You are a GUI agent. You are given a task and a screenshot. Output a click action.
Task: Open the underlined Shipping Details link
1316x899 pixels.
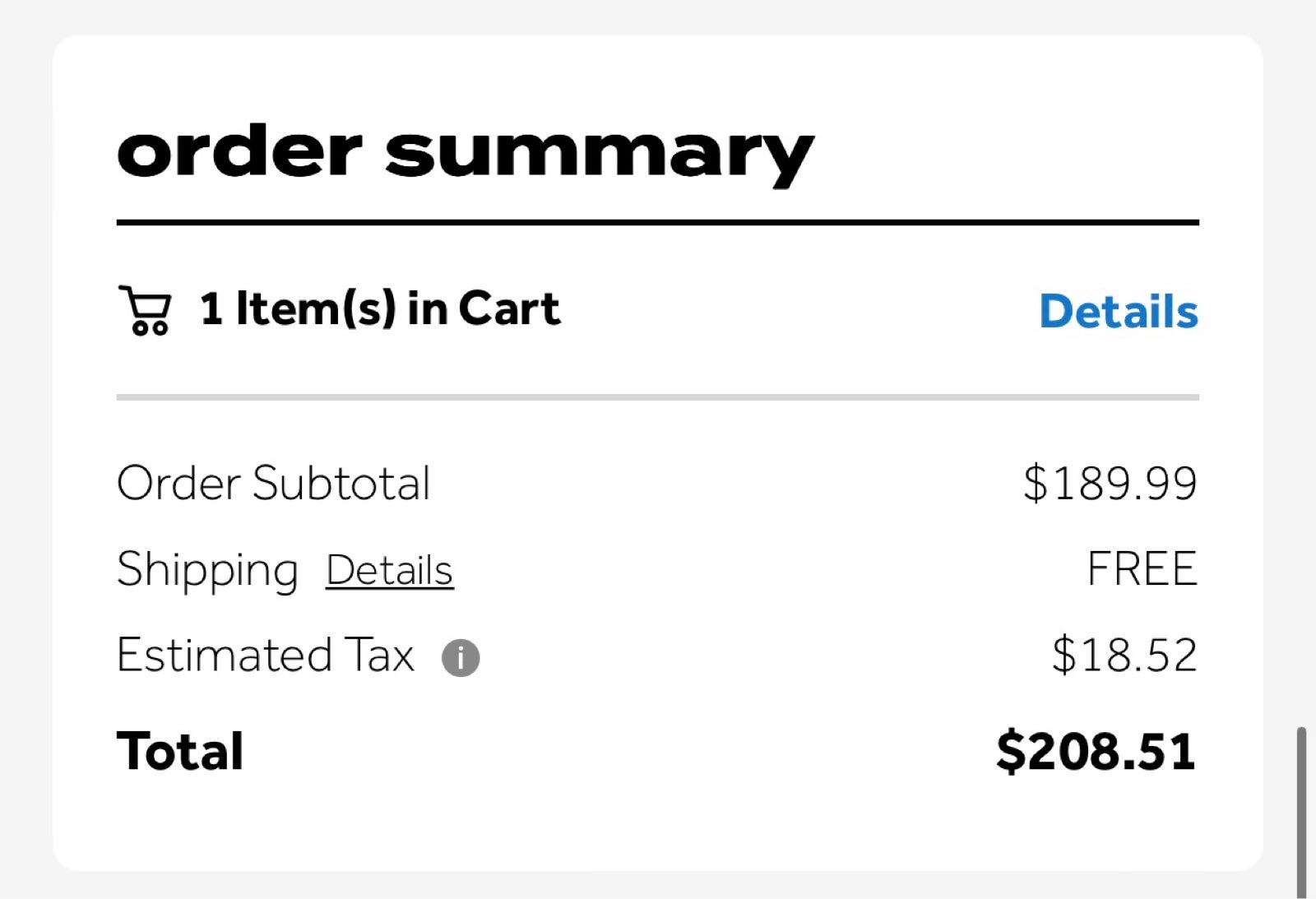tap(390, 570)
